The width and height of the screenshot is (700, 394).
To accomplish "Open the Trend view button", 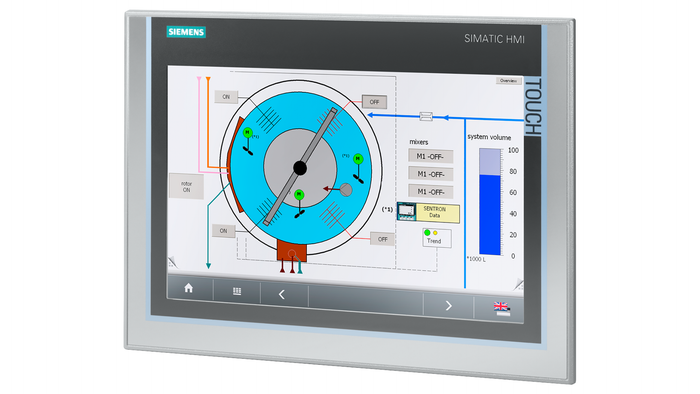I will pos(437,238).
